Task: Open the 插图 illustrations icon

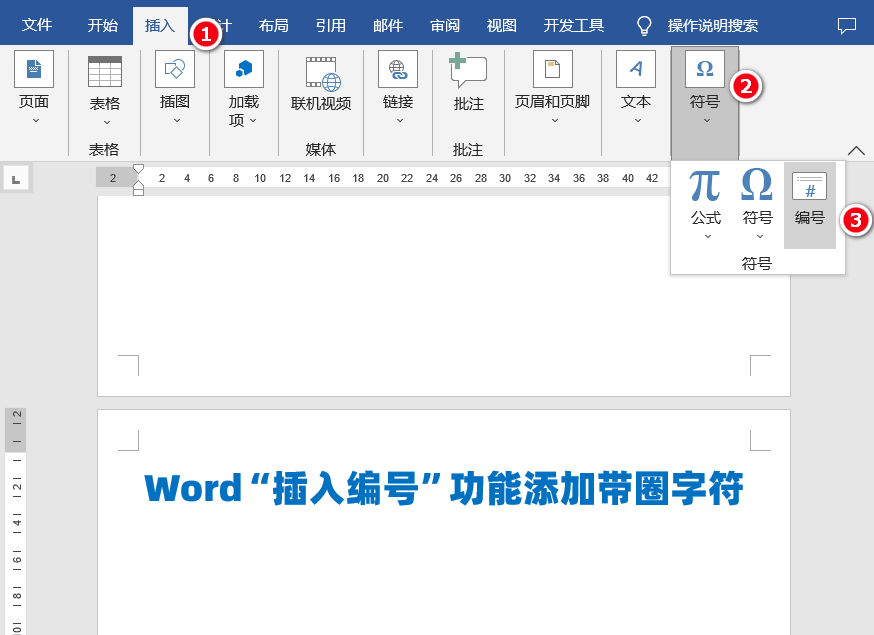Action: point(175,69)
